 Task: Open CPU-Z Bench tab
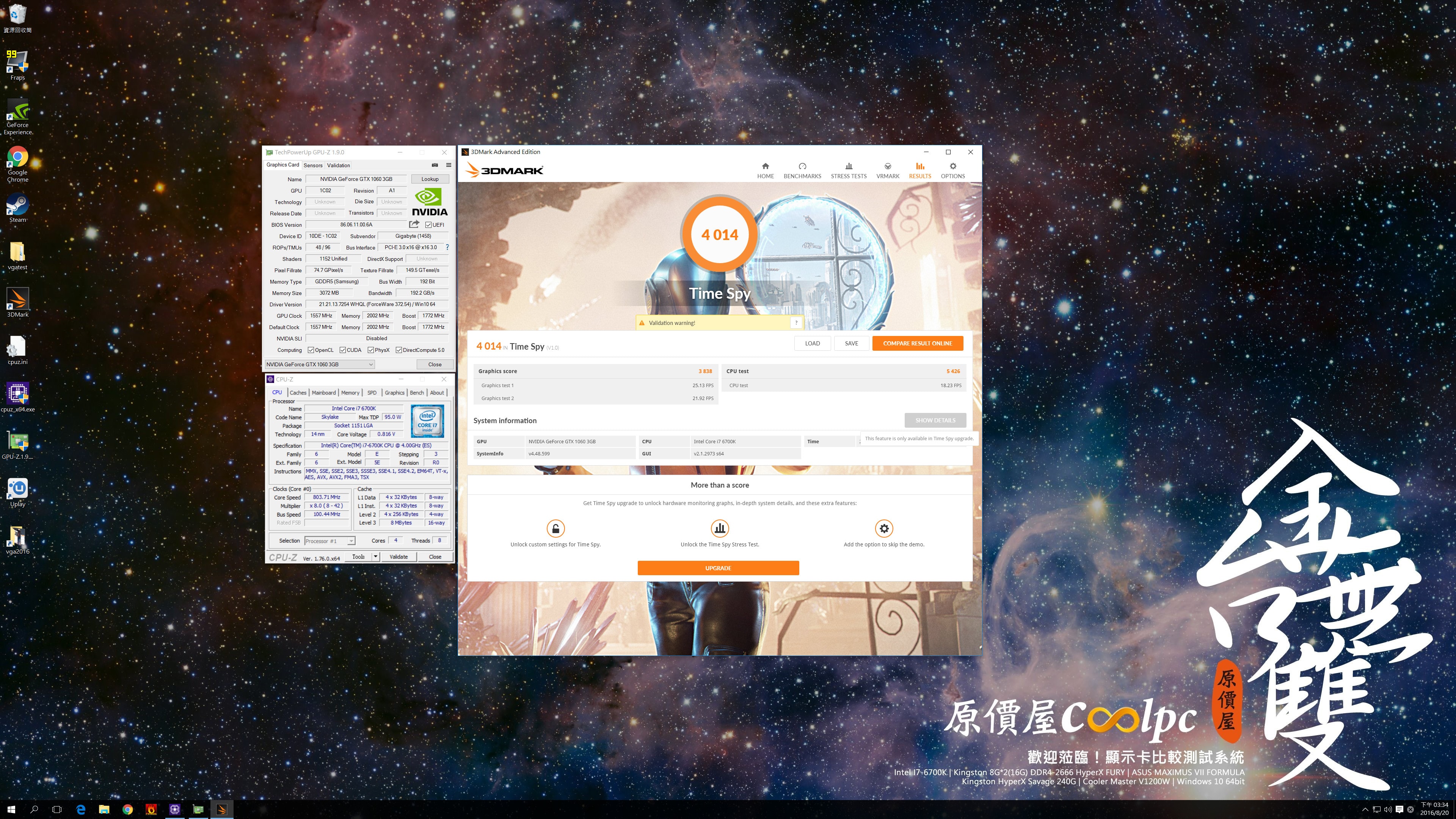[417, 393]
